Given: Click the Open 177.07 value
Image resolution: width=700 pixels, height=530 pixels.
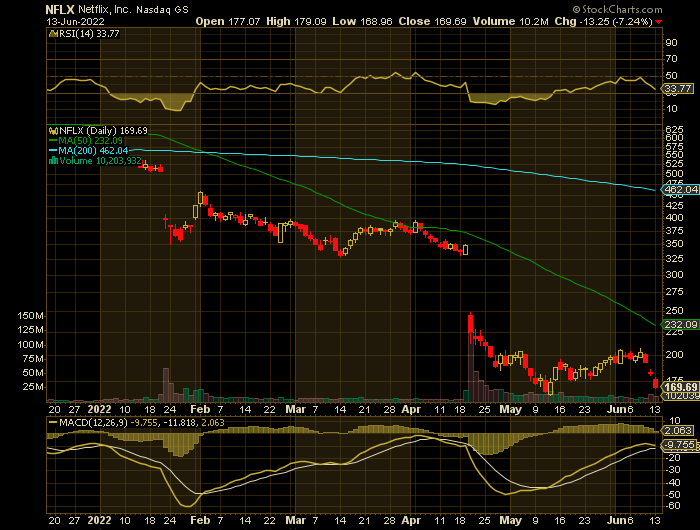Looking at the screenshot, I should point(228,21).
